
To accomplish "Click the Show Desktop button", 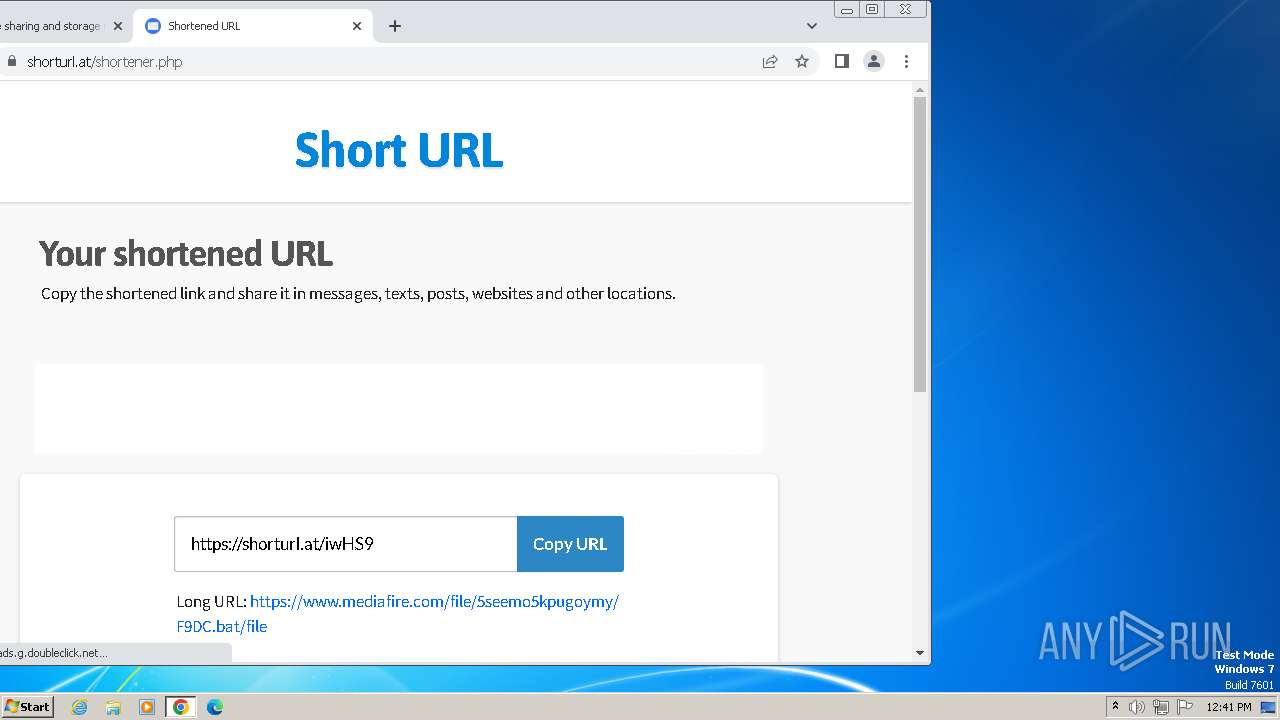I will tap(1268, 707).
